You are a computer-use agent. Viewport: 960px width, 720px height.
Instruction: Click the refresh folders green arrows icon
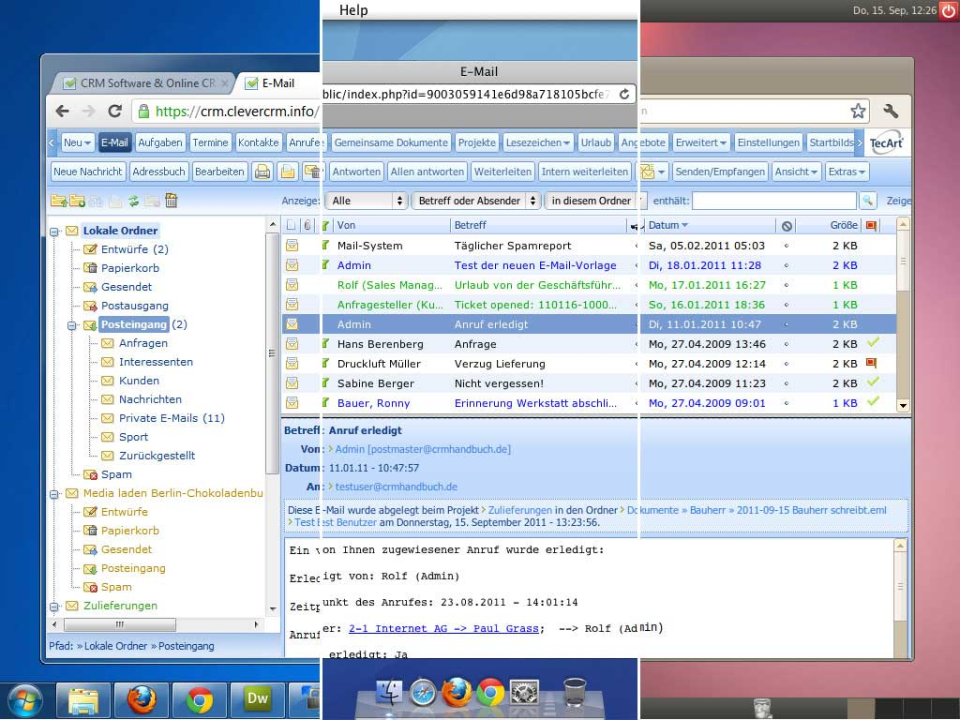coord(133,201)
